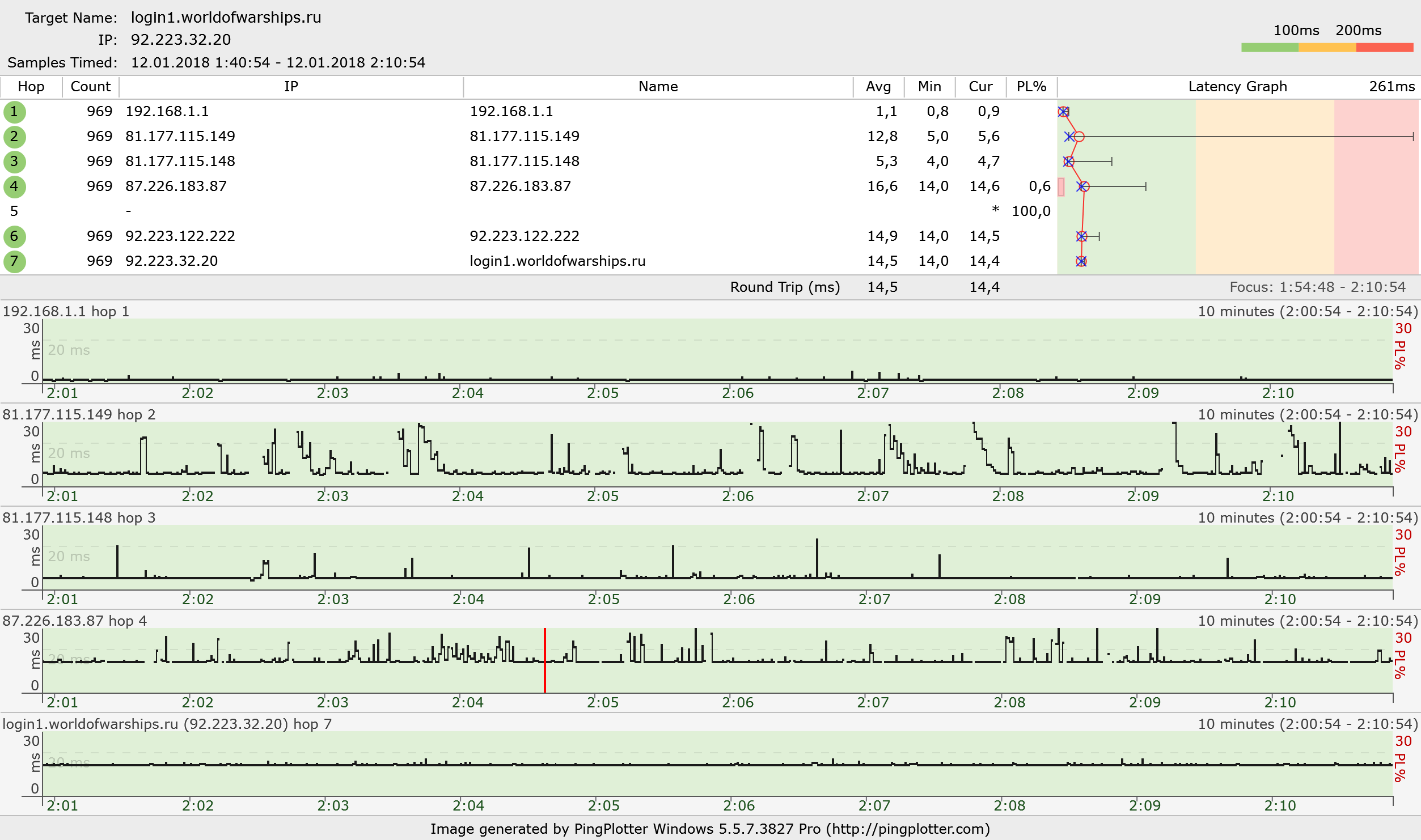
Task: Click the PL% column header
Action: coord(1031,87)
